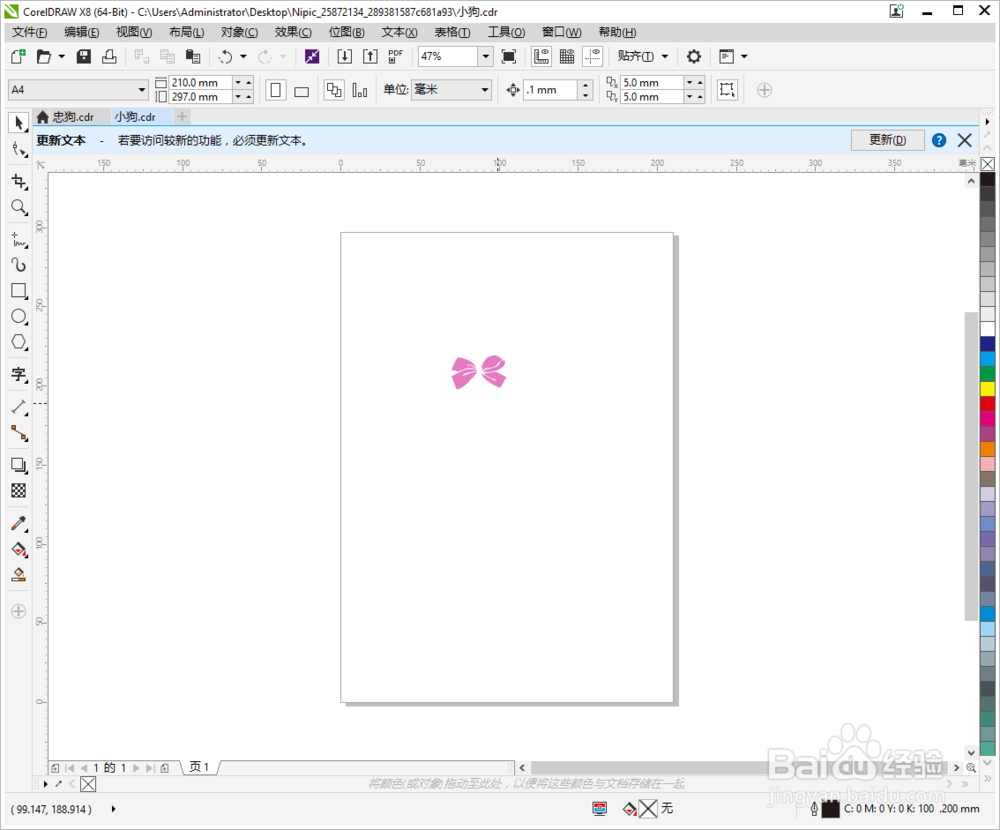The height and width of the screenshot is (830, 1000).
Task: Select the Rectangle tool
Action: pos(18,291)
